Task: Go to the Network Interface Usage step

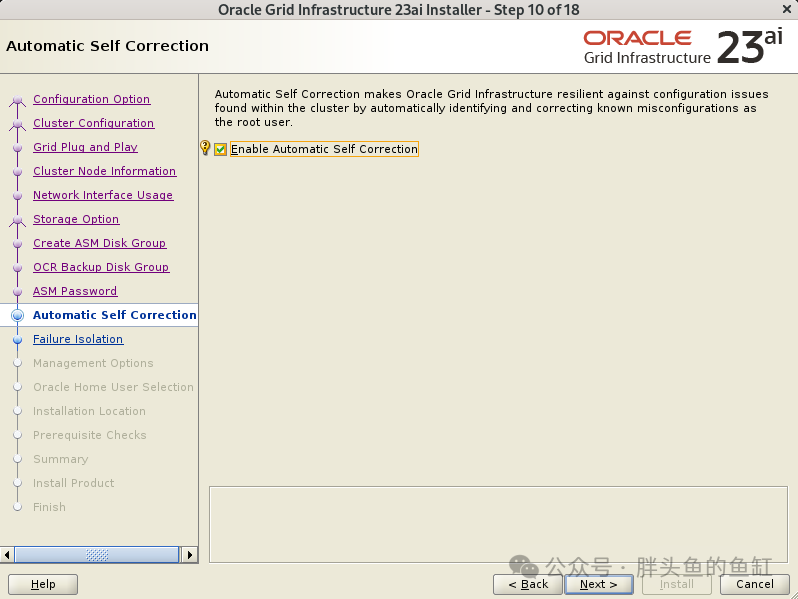Action: pyautogui.click(x=103, y=195)
